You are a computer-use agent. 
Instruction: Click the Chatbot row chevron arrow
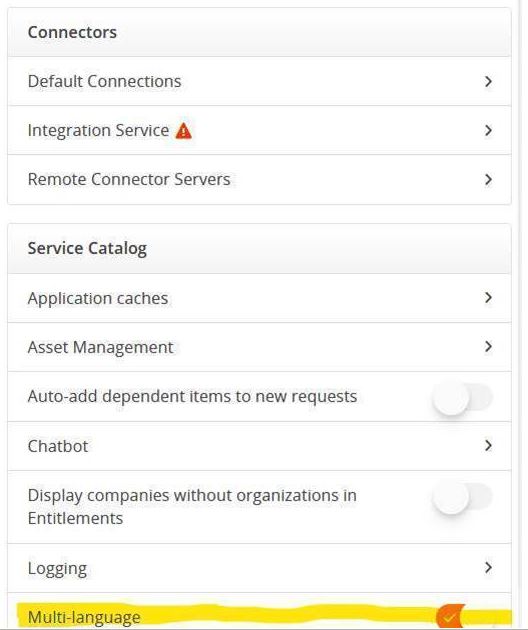488,446
